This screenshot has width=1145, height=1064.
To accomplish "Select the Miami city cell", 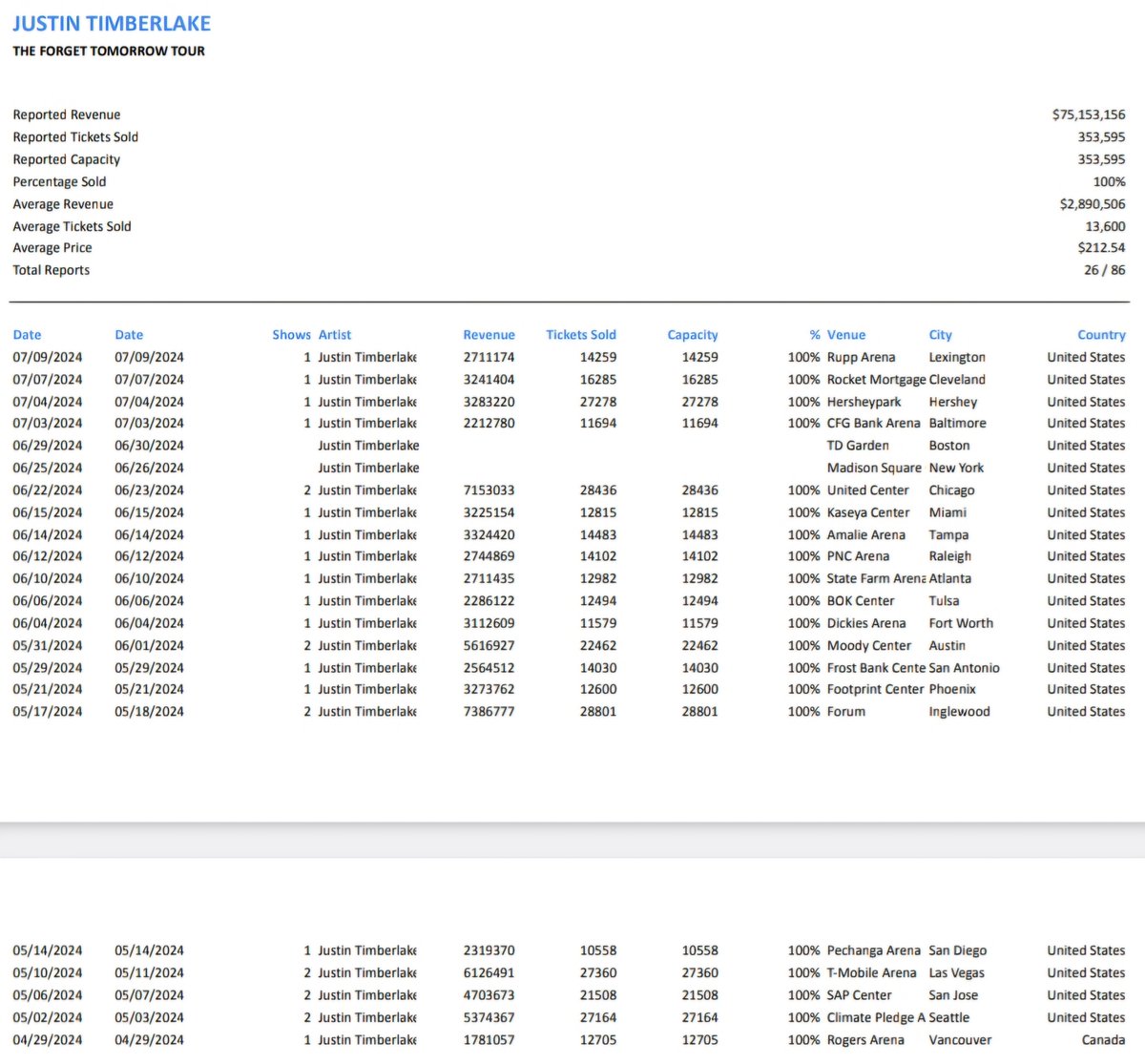I will point(947,512).
